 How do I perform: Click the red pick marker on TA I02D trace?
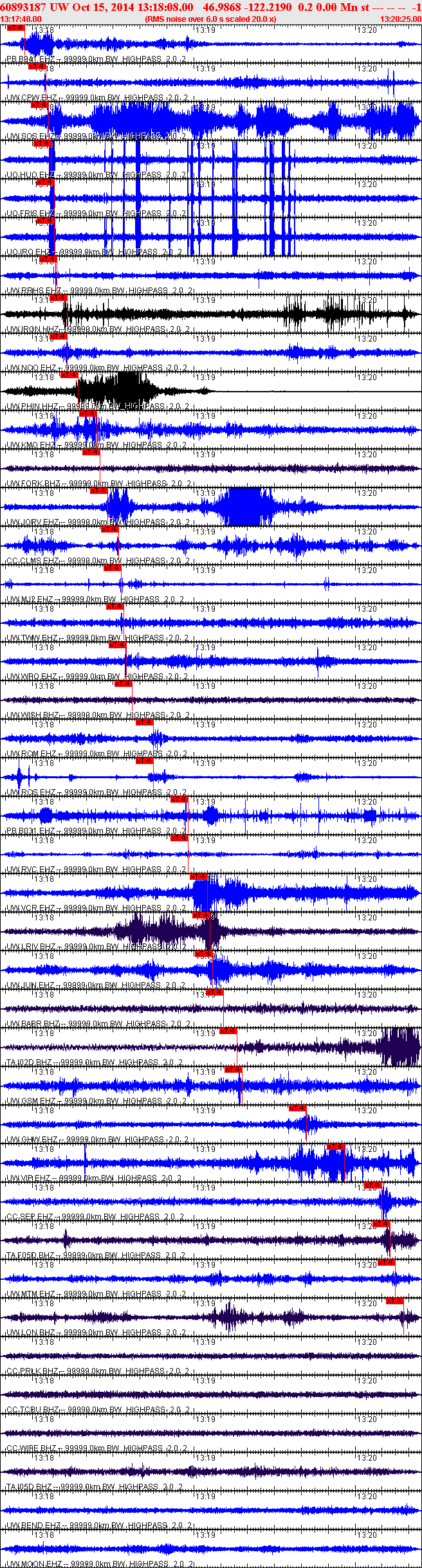228,1031
